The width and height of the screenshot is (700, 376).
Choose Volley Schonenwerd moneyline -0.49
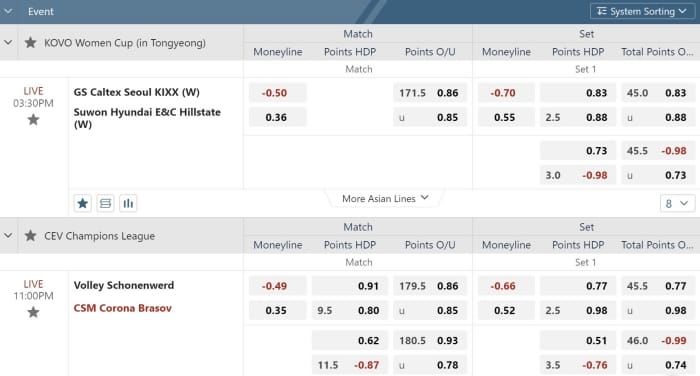[278, 286]
